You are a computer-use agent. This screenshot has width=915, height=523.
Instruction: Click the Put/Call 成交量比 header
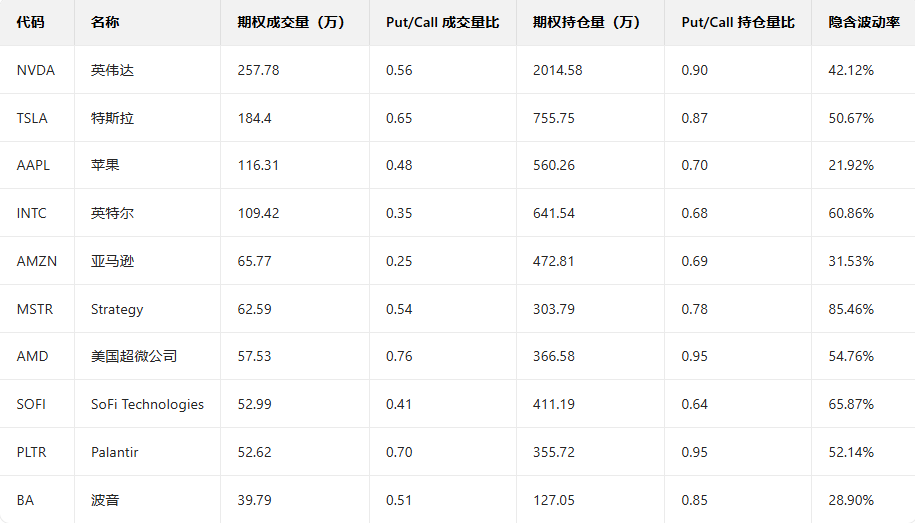(x=442, y=22)
